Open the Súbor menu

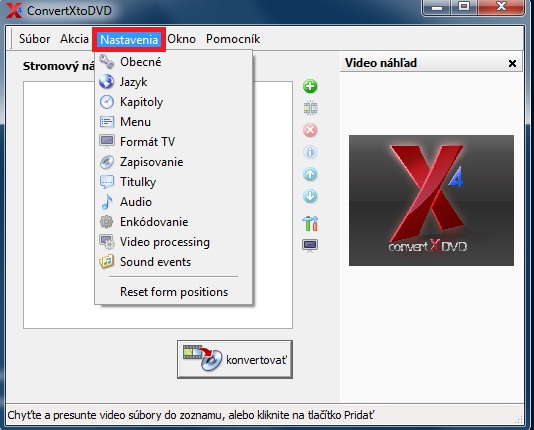pyautogui.click(x=34, y=39)
